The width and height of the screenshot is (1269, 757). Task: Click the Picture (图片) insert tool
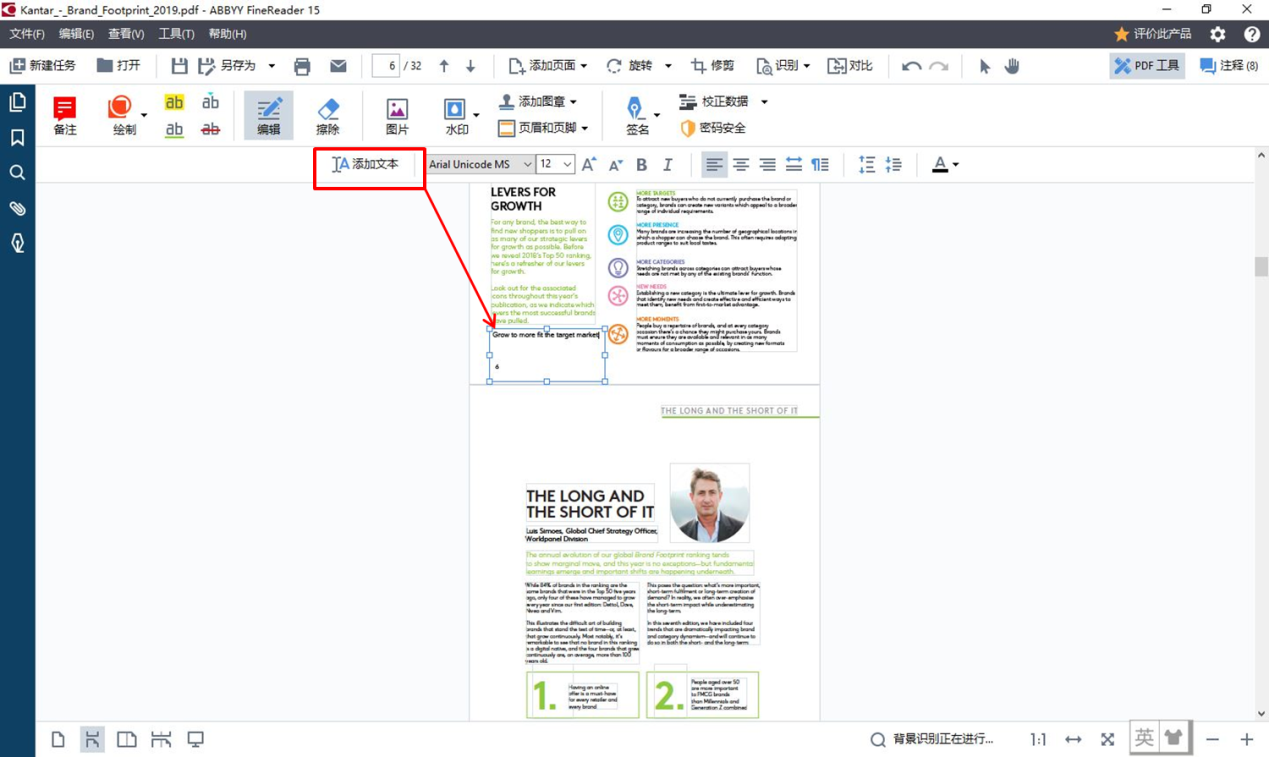point(397,115)
